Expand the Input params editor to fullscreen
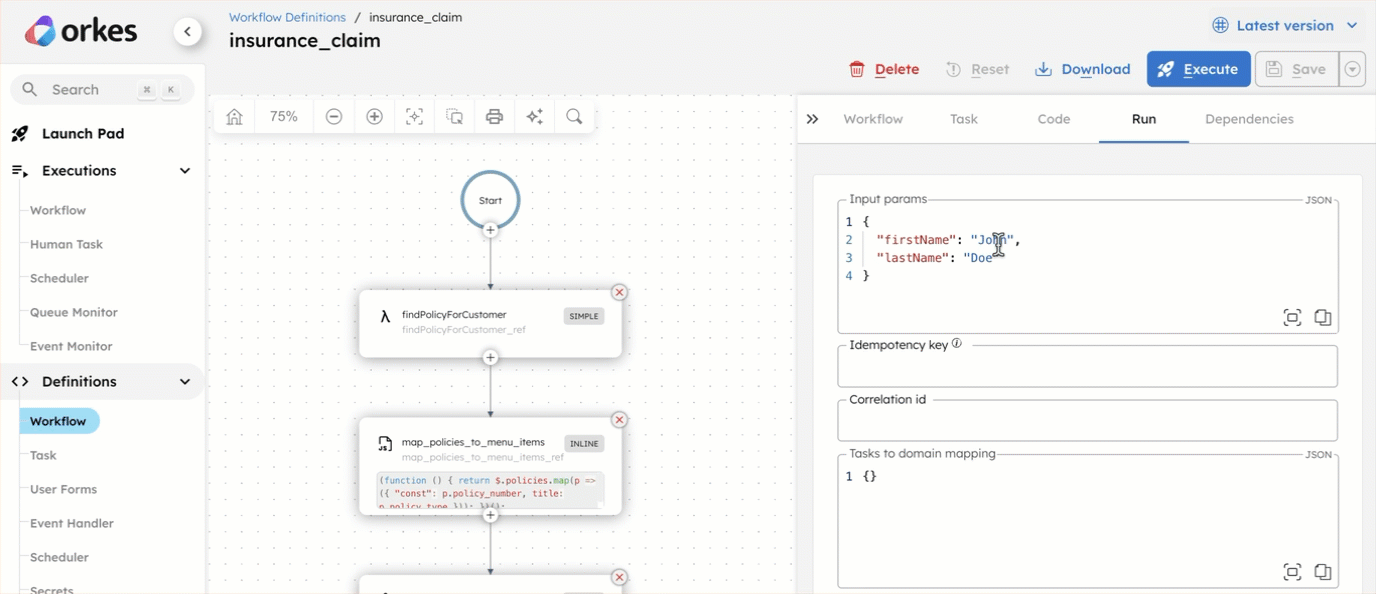The width and height of the screenshot is (1376, 594). click(1292, 317)
